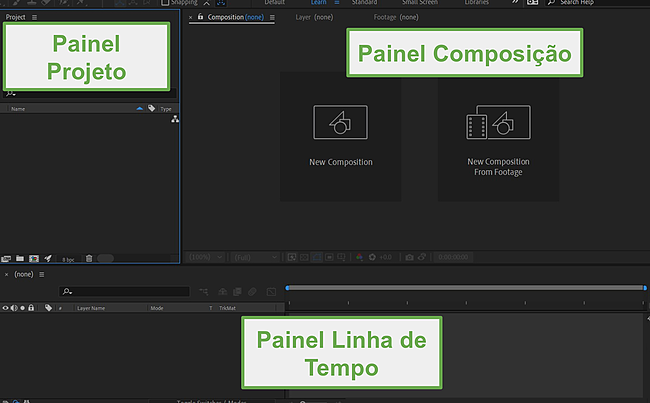Viewport: 650px width, 403px height.
Task: Select the Composition (none) tab
Action: (235, 17)
